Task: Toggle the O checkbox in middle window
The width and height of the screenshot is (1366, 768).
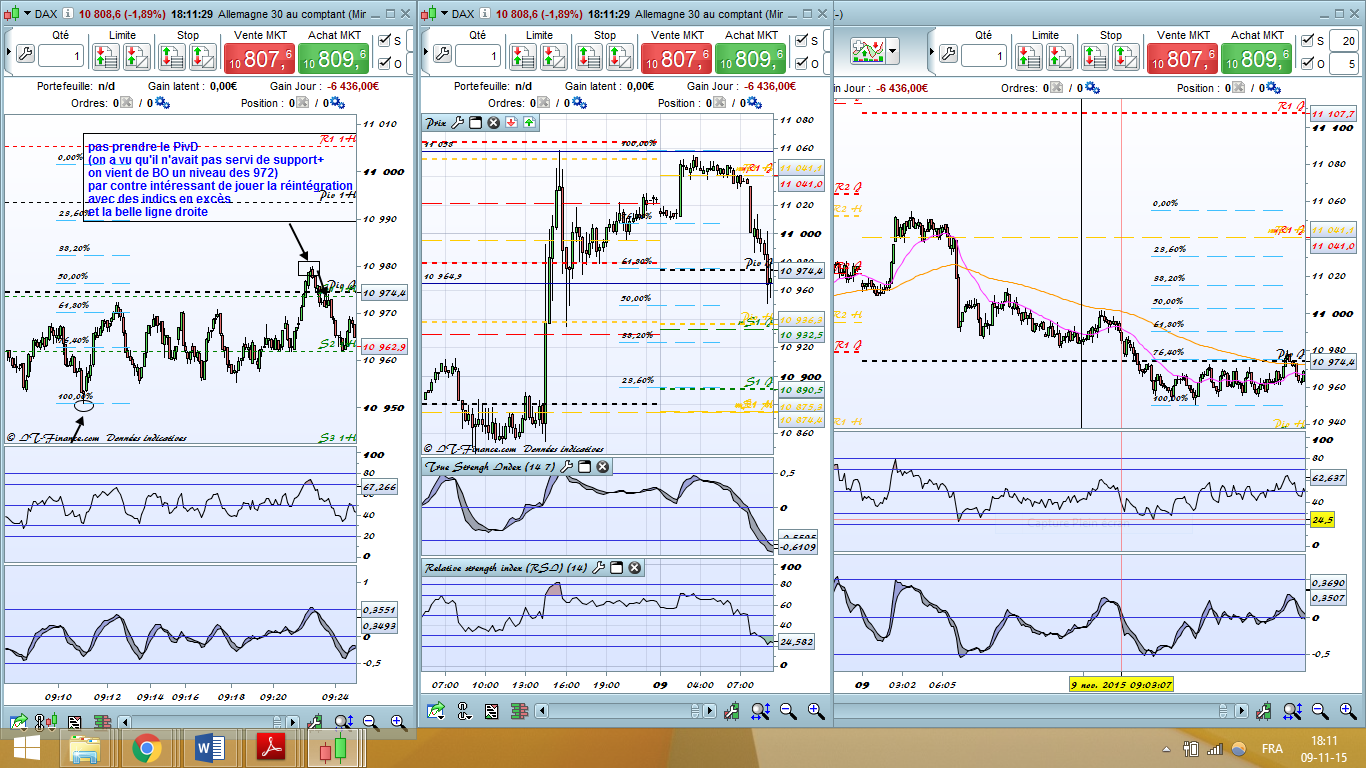Action: coord(803,63)
